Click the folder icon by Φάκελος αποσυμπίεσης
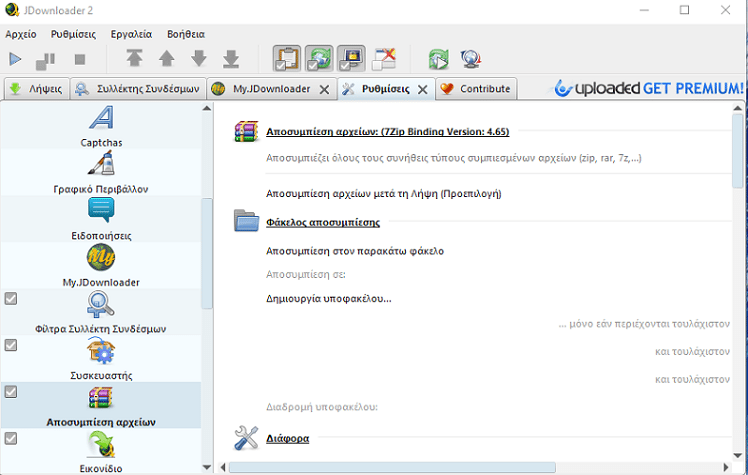Image resolution: width=748 pixels, height=475 pixels. (x=246, y=220)
